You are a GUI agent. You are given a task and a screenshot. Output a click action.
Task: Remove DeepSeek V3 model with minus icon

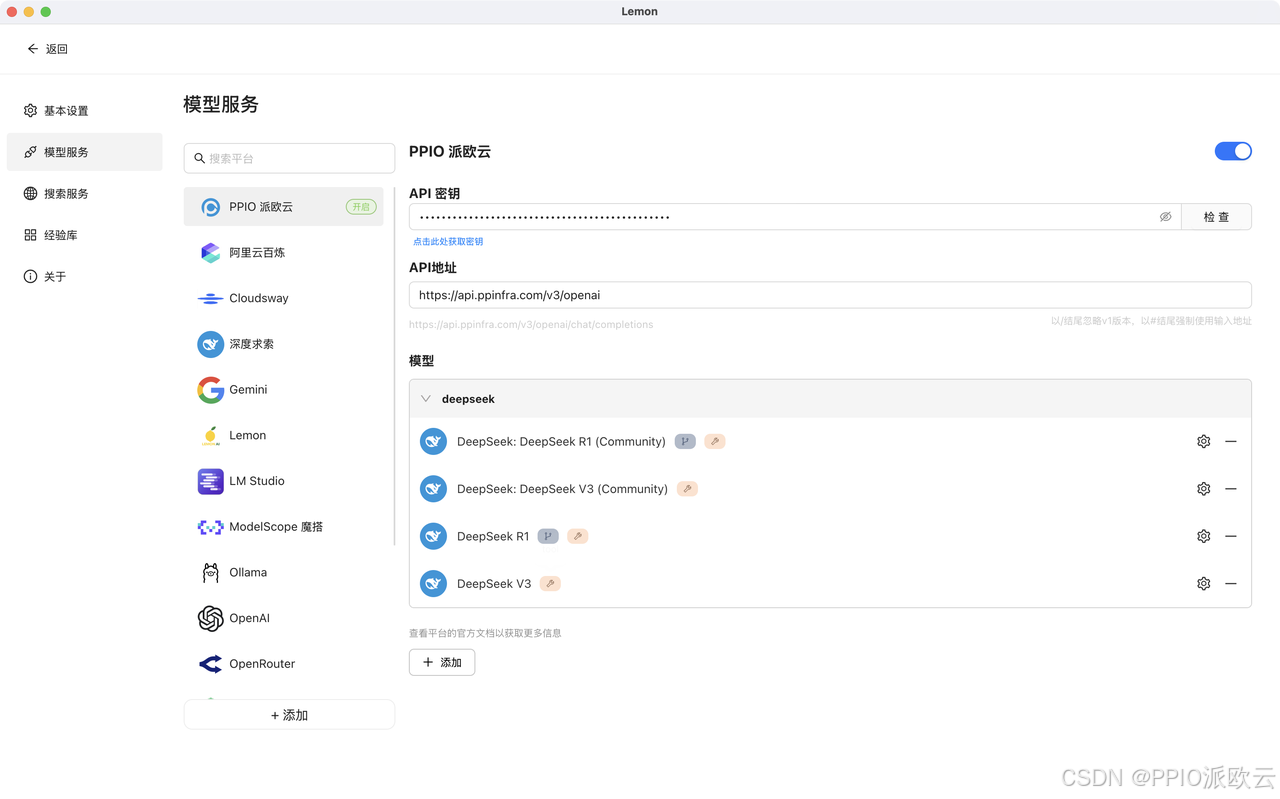point(1231,584)
